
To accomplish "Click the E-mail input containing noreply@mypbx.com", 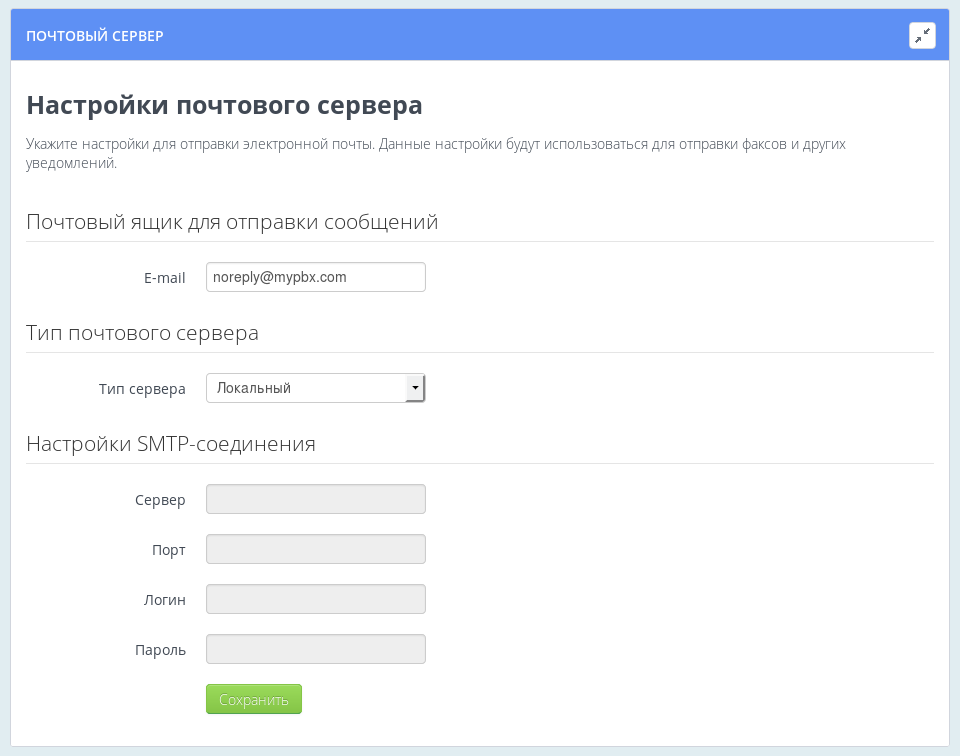I will point(315,277).
